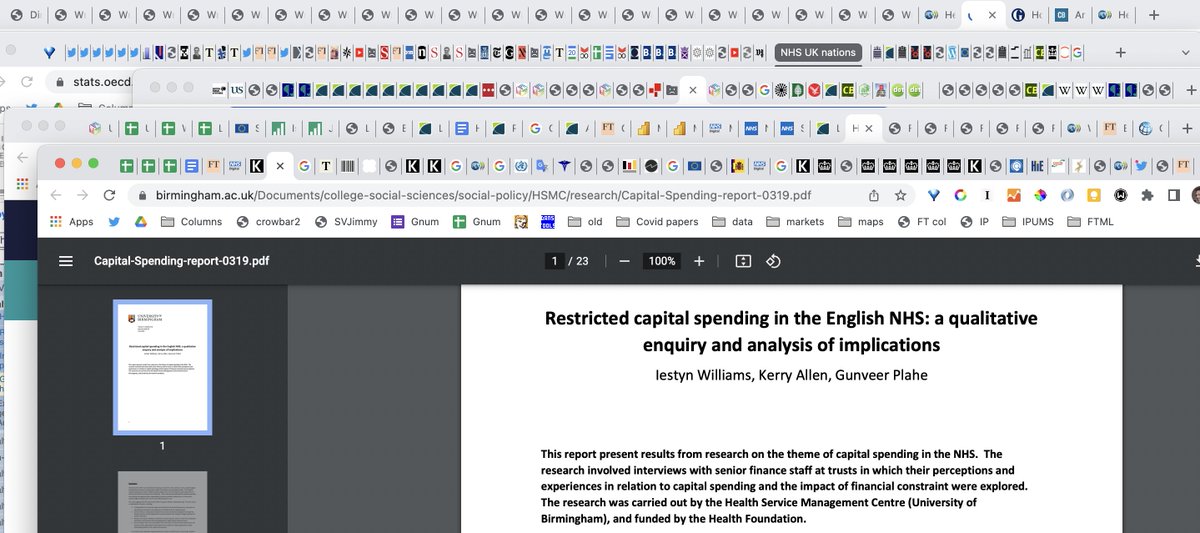
Task: Click the report title heading text
Action: point(791,331)
